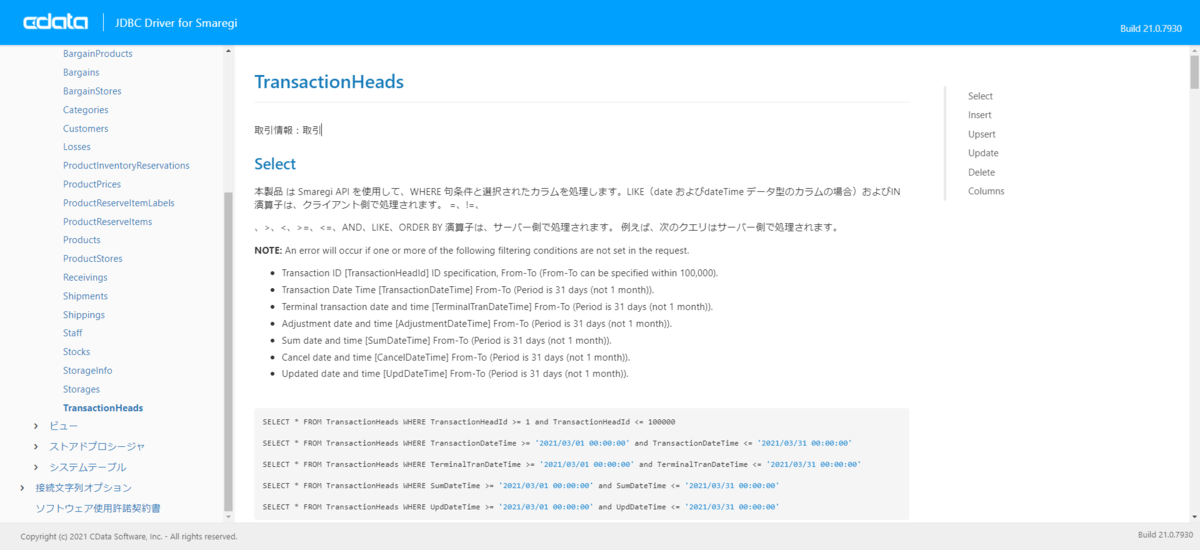Select the current TransactionHeads sidebar entry
The width and height of the screenshot is (1200, 550).
click(x=103, y=408)
